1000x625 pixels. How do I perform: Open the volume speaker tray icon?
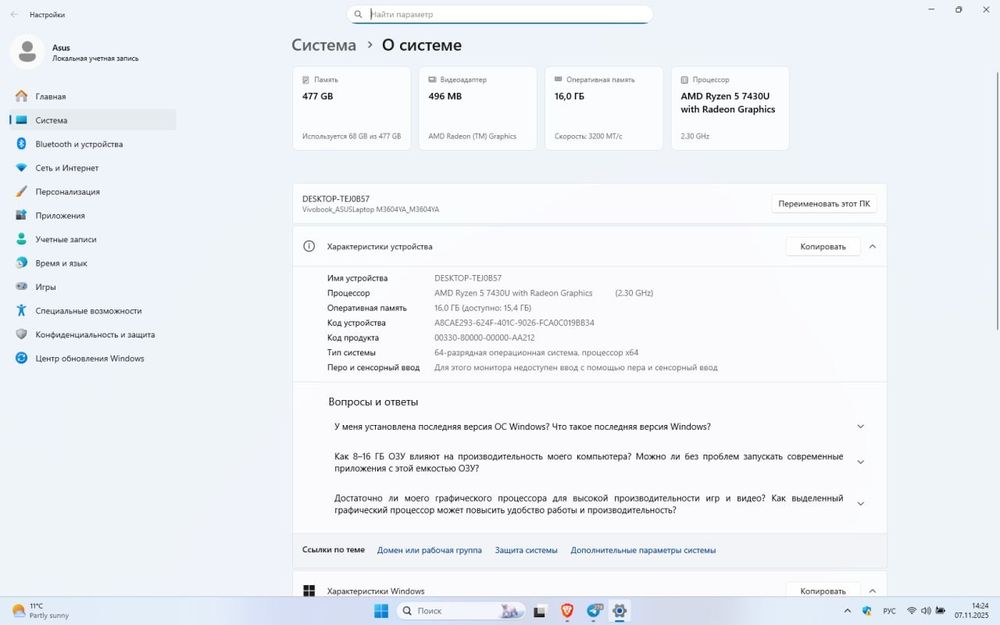point(926,611)
